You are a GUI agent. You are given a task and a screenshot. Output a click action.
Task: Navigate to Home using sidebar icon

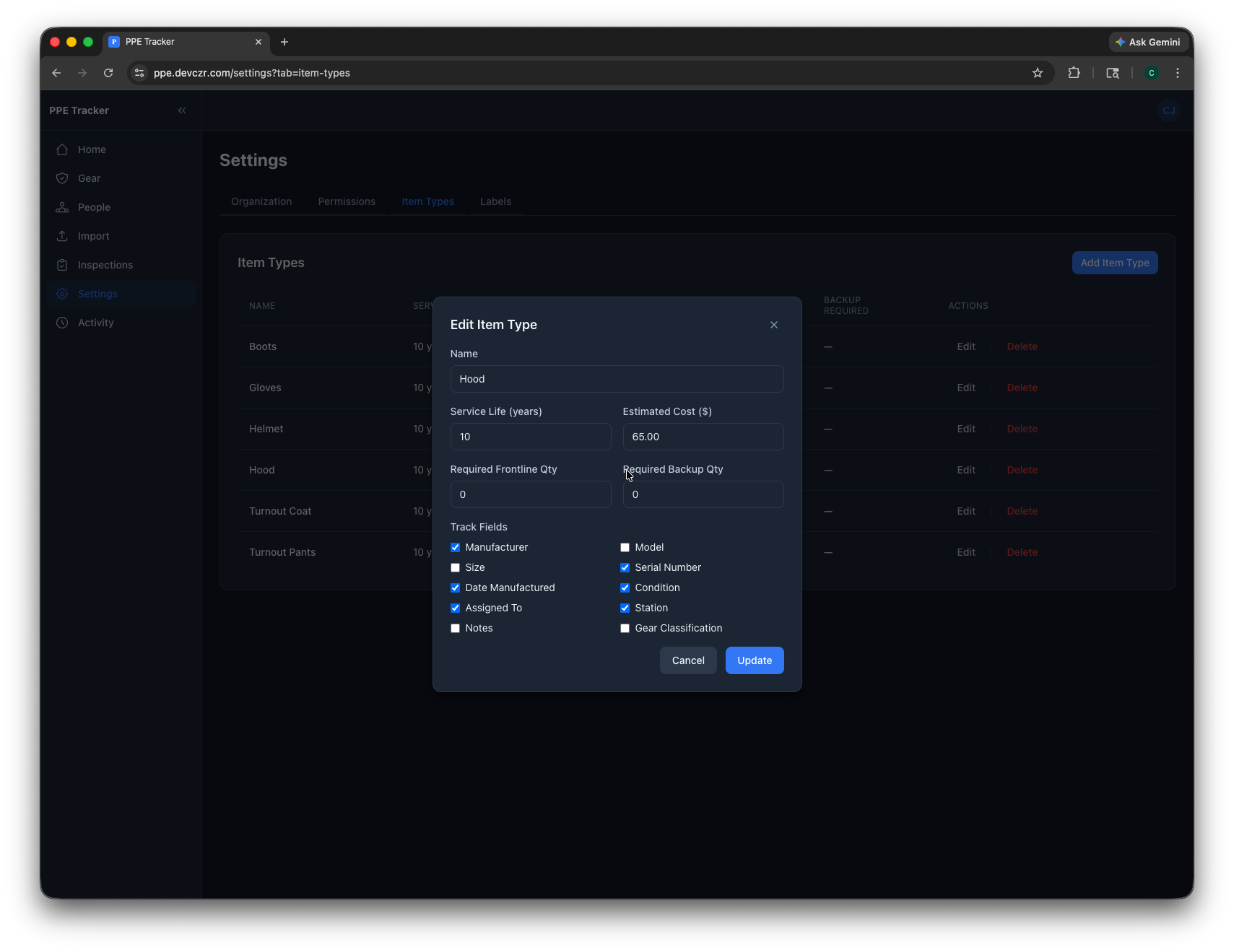(91, 149)
